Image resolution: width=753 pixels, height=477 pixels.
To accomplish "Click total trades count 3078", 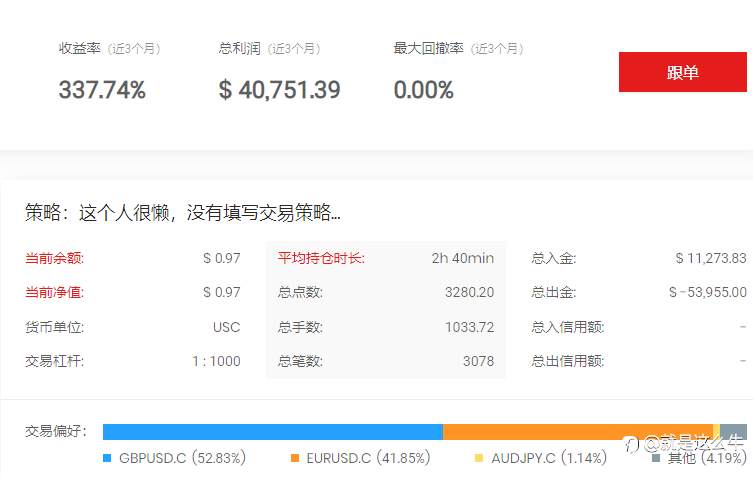I will (x=478, y=361).
